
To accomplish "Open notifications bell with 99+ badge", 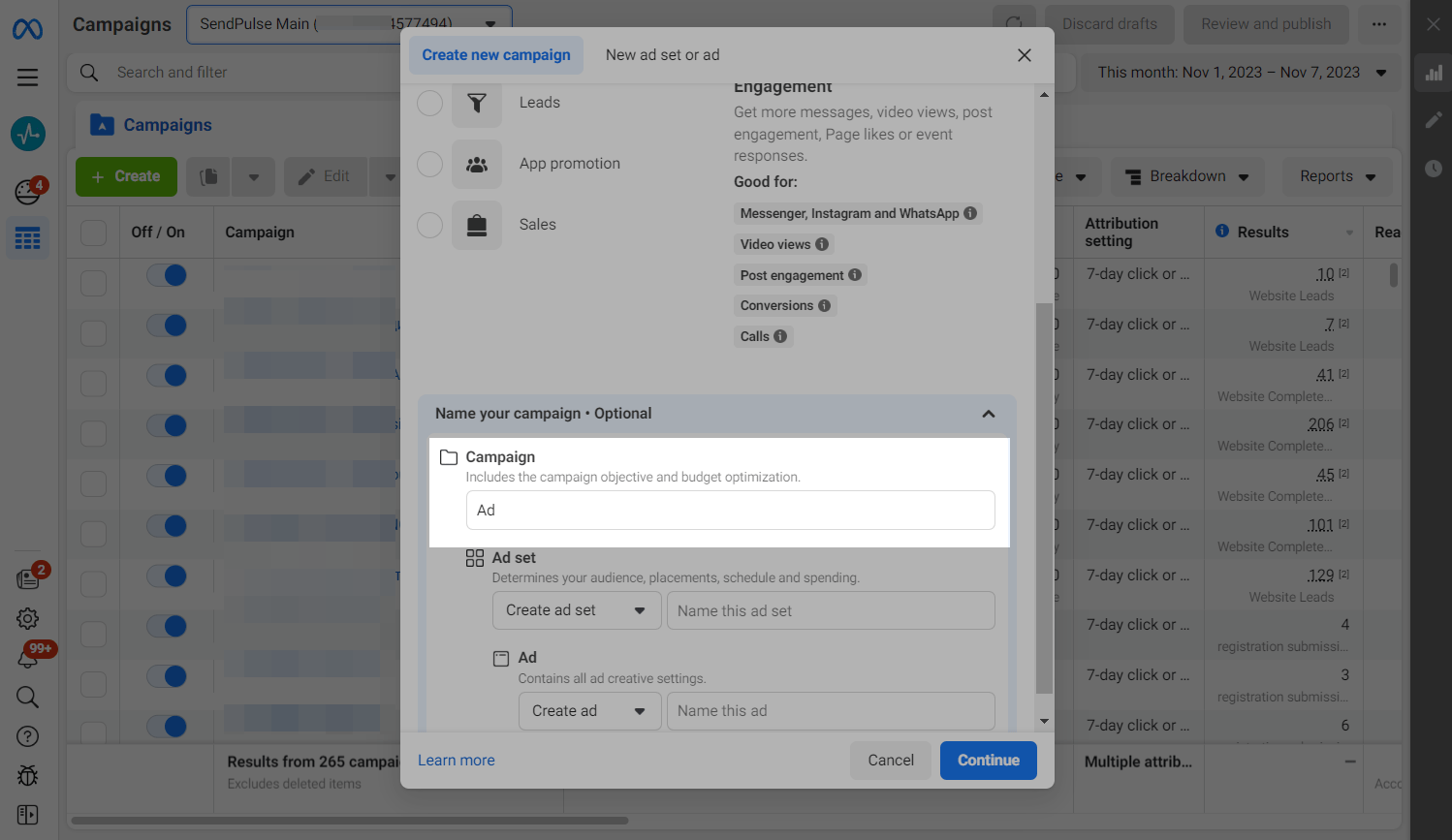I will (x=27, y=660).
